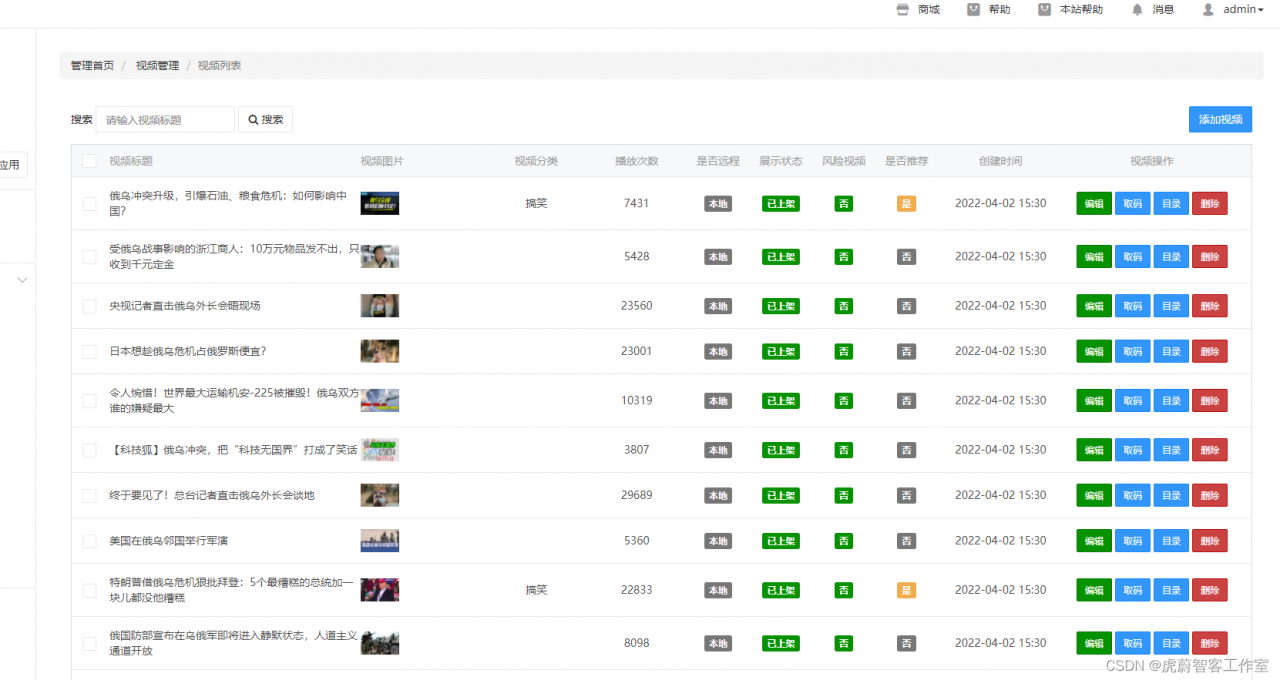Screen dimensions: 1280x680
Task: Check the row 日本想趁俄乌危机占俄罗斯便宜
Action: 90,351
